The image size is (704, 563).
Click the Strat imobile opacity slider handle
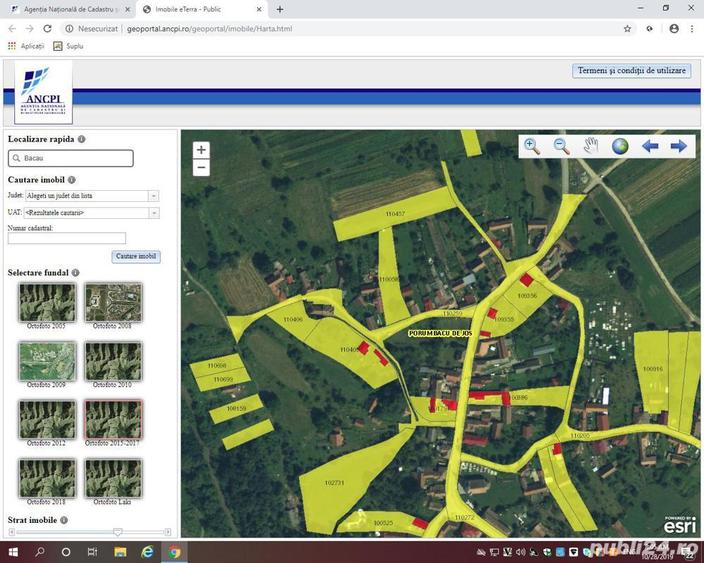118,532
